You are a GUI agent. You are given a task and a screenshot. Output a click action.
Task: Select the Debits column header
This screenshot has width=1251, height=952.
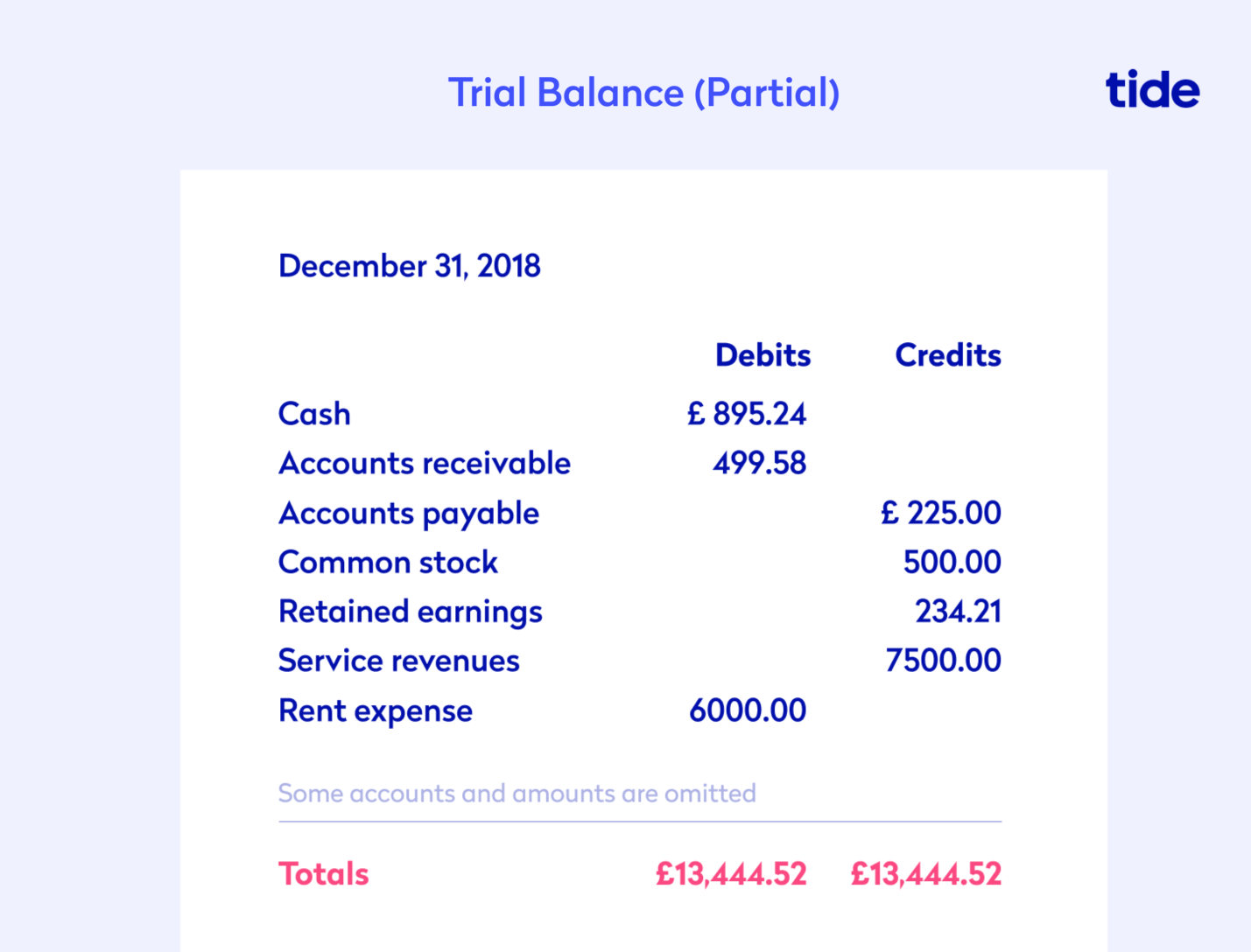(763, 355)
